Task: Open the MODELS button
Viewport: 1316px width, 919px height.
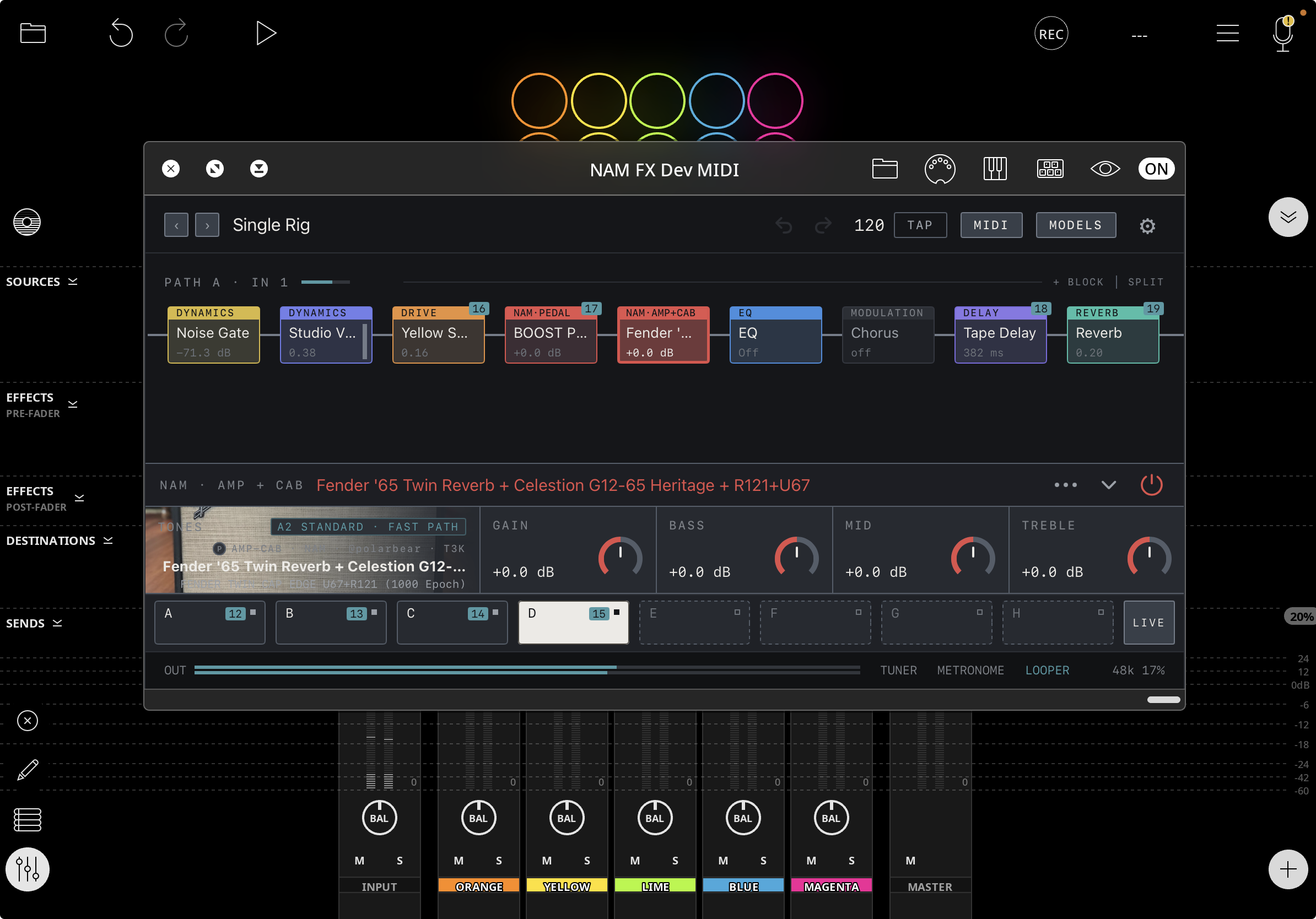Action: click(1075, 225)
